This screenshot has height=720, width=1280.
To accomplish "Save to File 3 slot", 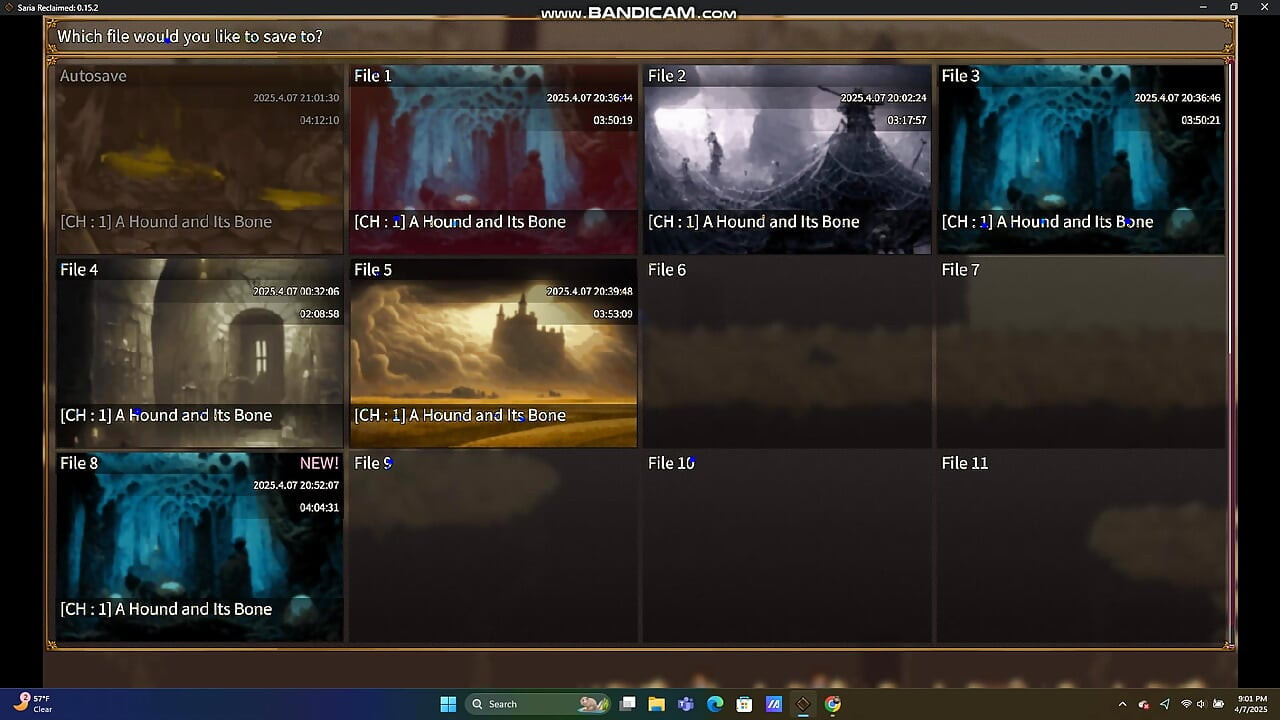I will coord(1081,159).
